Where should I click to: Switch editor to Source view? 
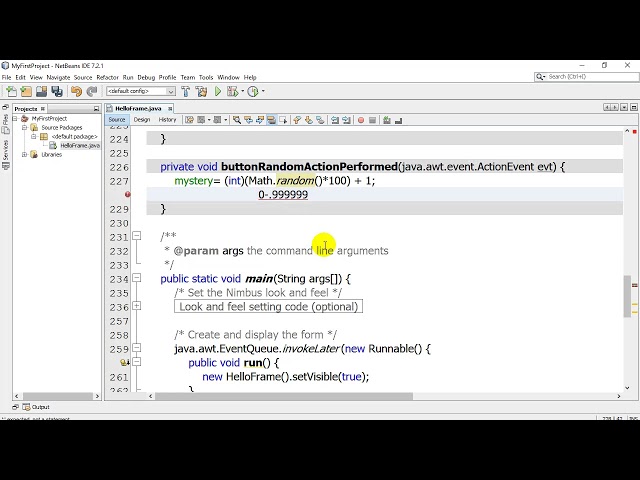tap(117, 120)
